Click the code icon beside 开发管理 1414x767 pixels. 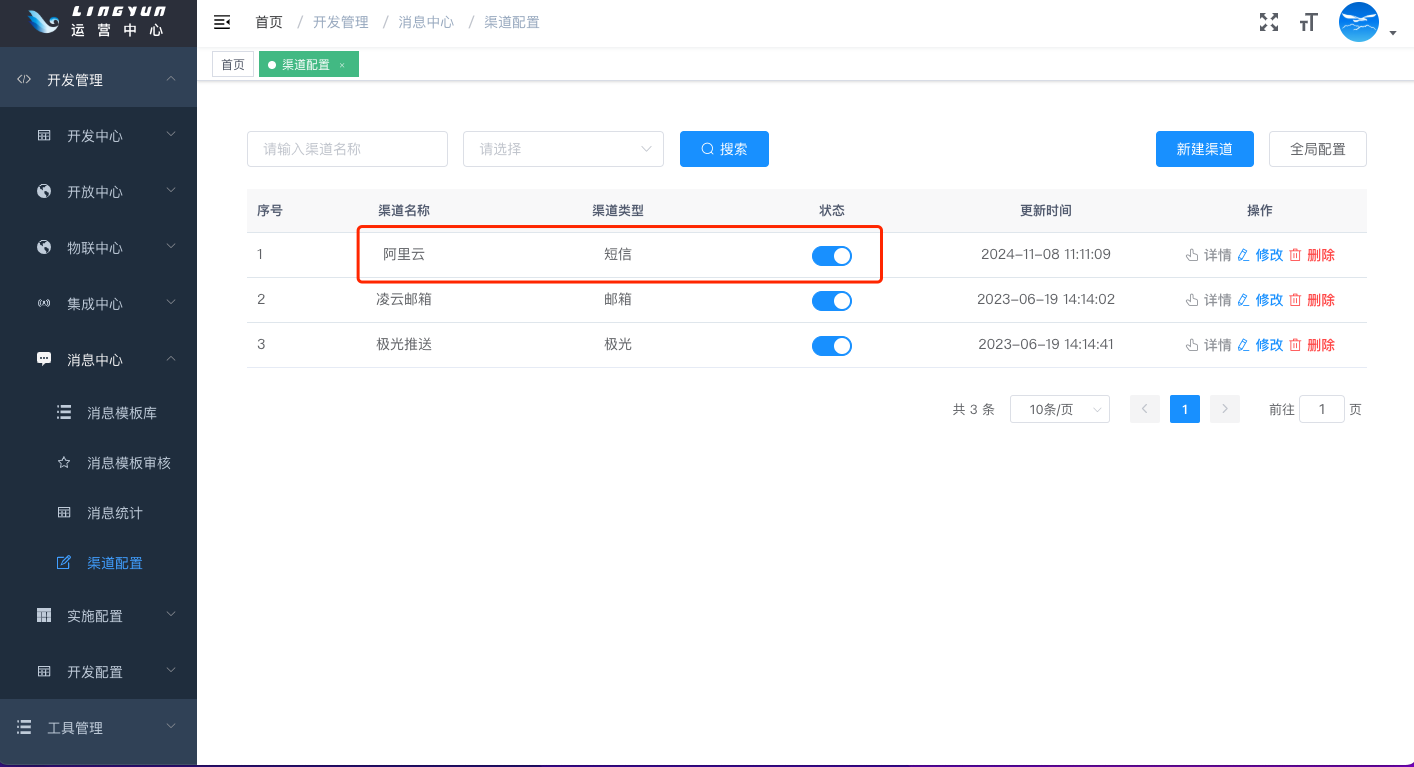point(24,79)
